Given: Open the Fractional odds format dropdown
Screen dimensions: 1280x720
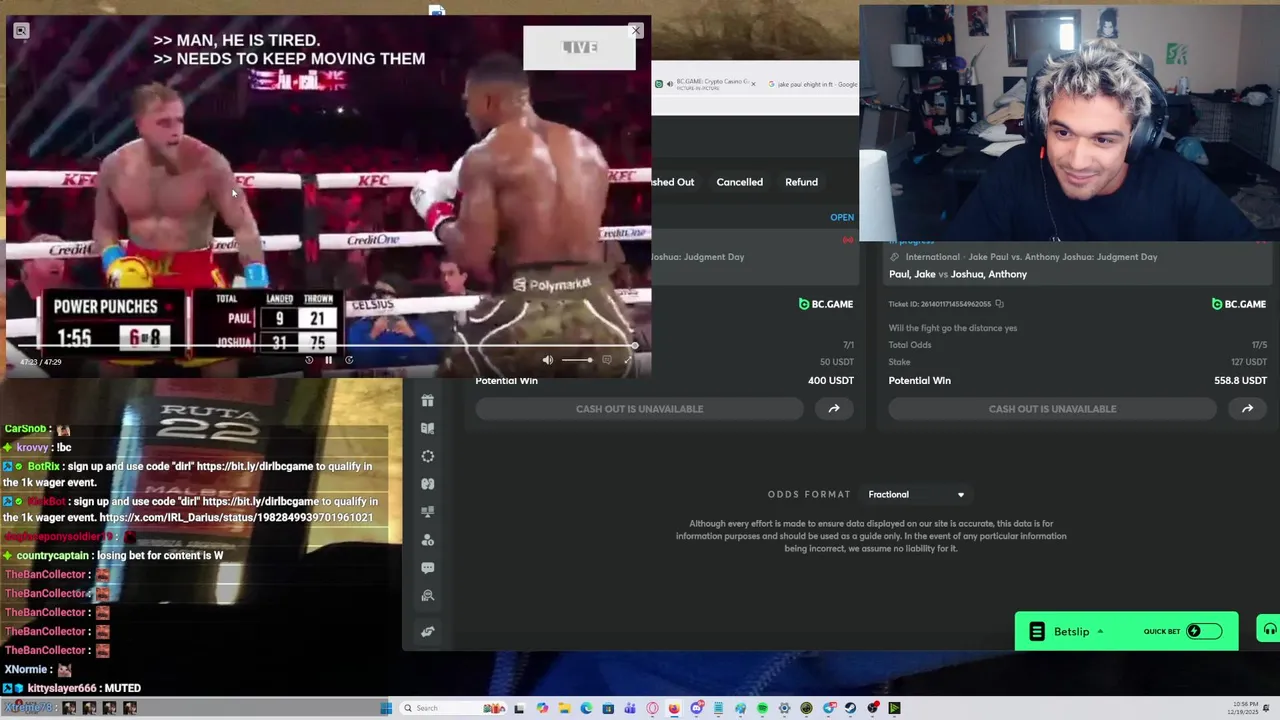Looking at the screenshot, I should (916, 494).
